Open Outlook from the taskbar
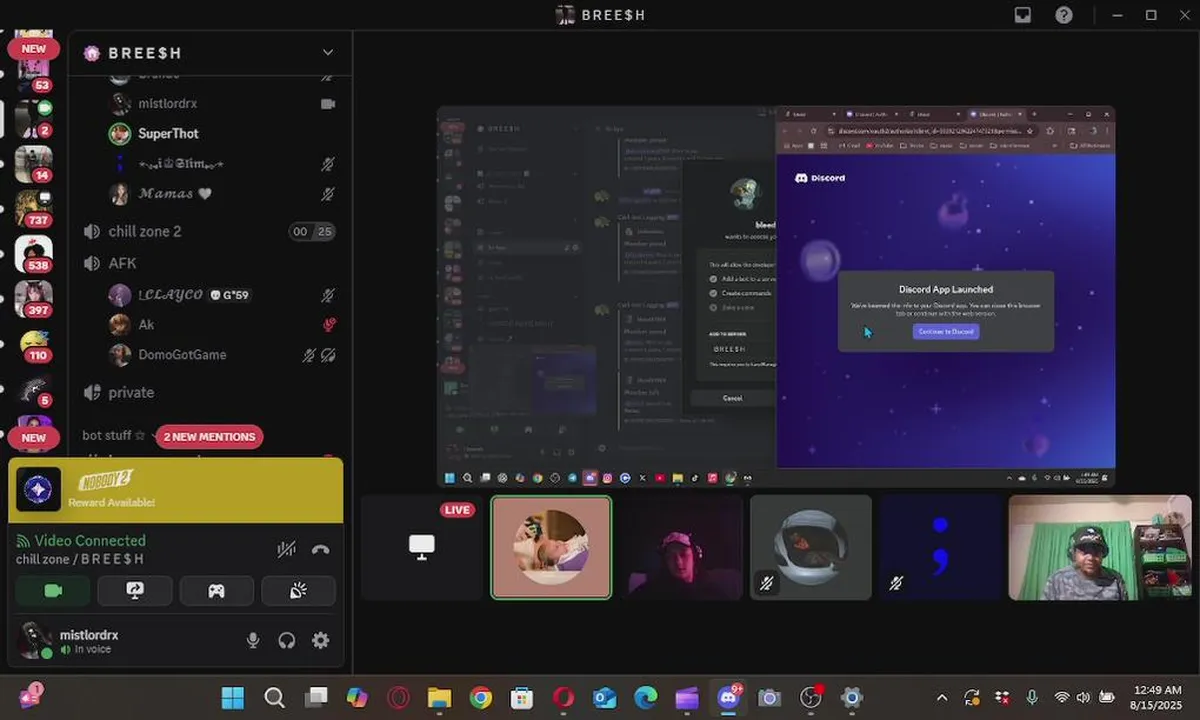 [605, 698]
